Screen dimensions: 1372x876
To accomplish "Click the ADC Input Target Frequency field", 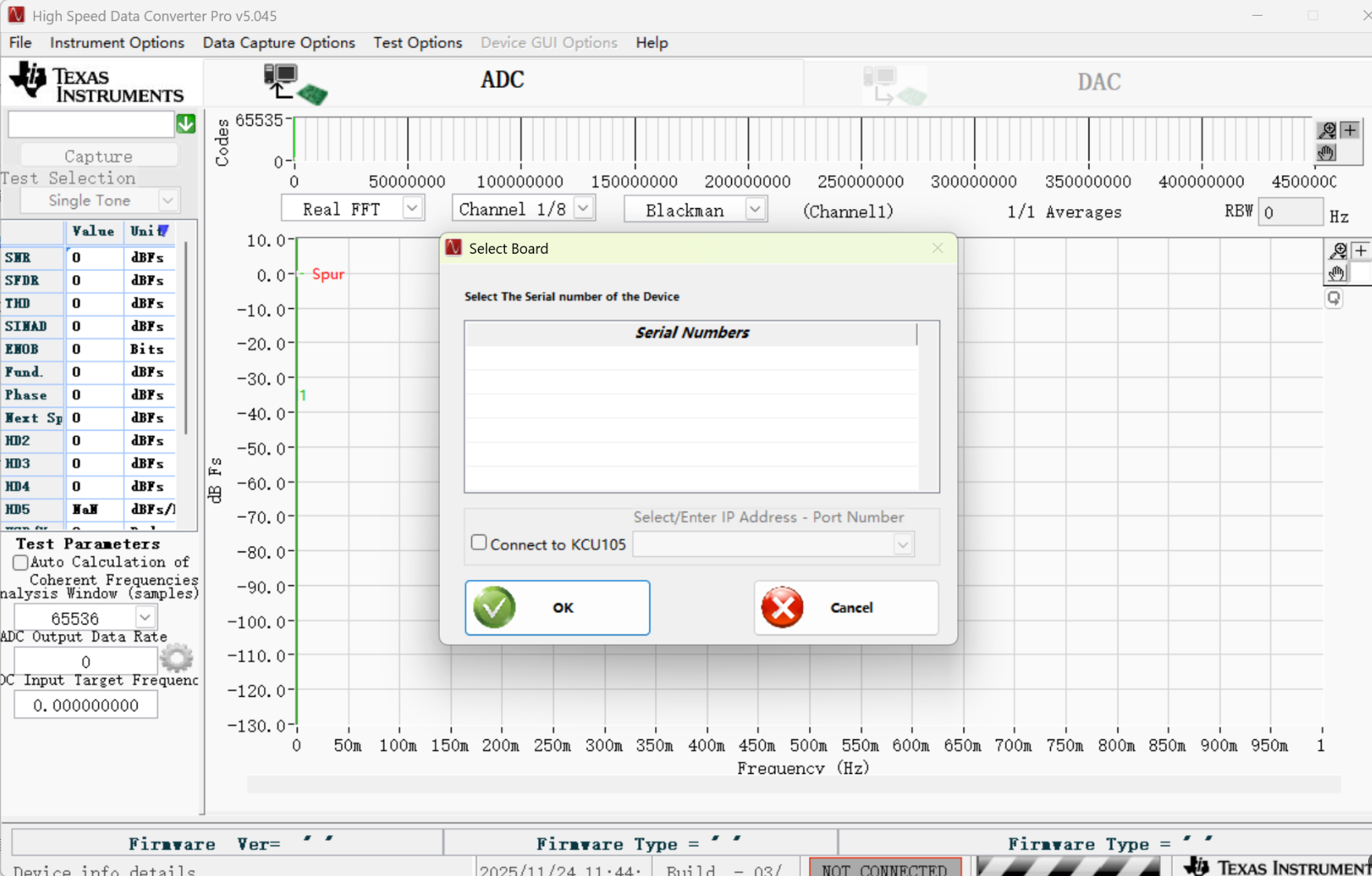I will 86,705.
